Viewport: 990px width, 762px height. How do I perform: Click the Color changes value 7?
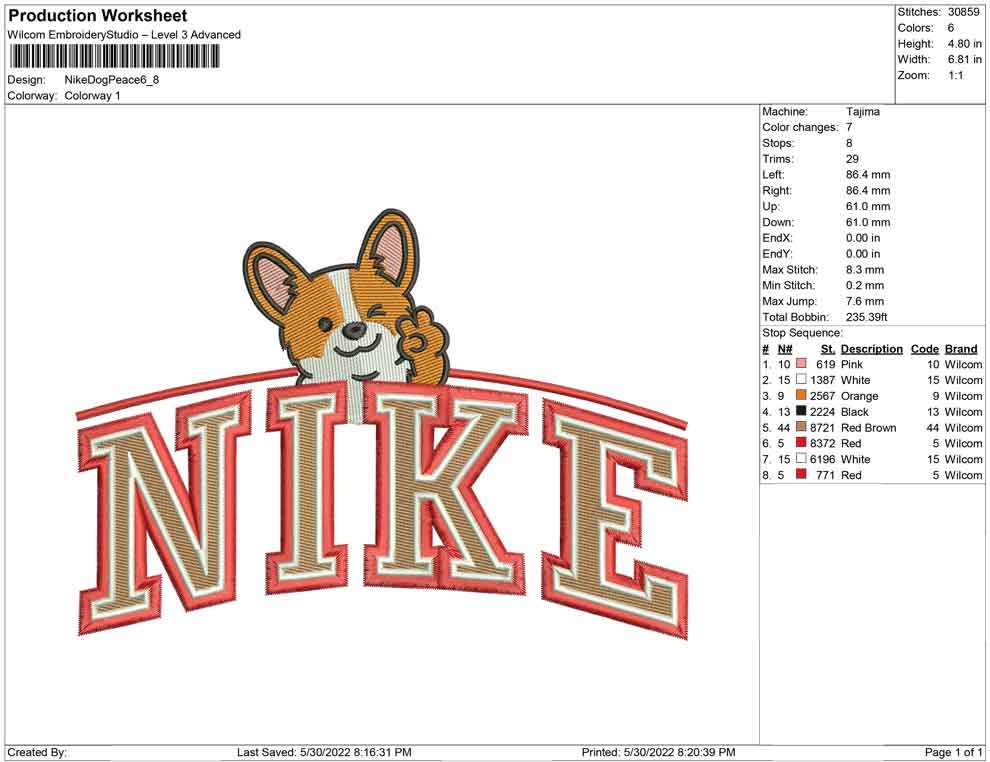click(849, 127)
